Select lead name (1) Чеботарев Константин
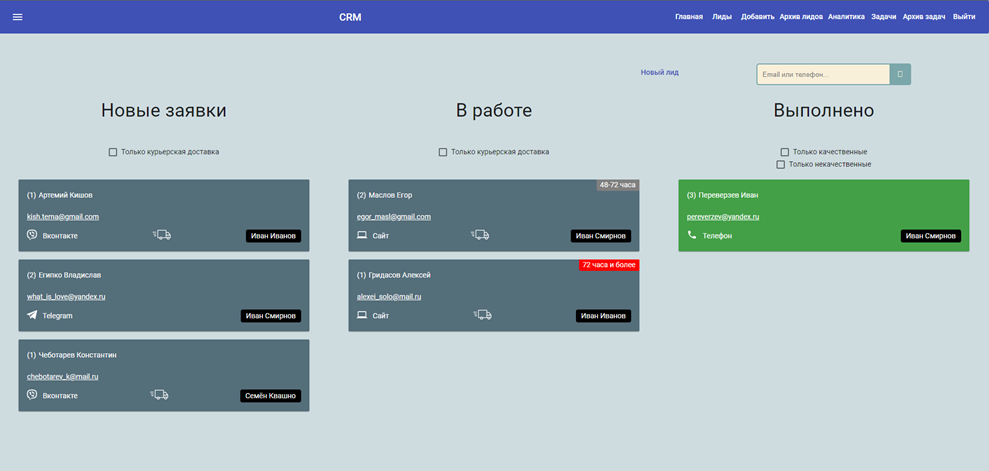Viewport: 989px width, 471px height. 71,356
